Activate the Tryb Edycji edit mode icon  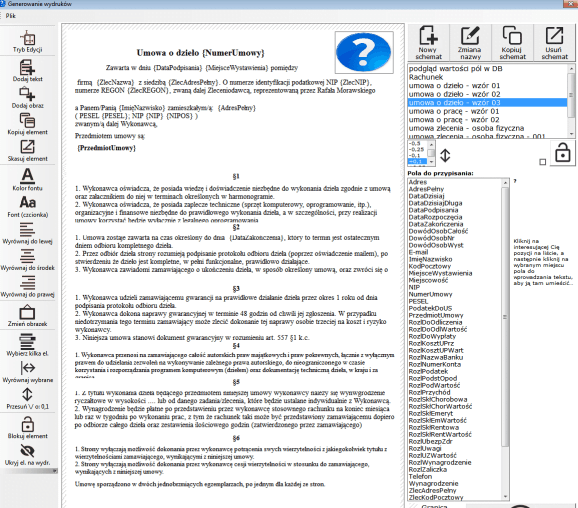point(28,41)
